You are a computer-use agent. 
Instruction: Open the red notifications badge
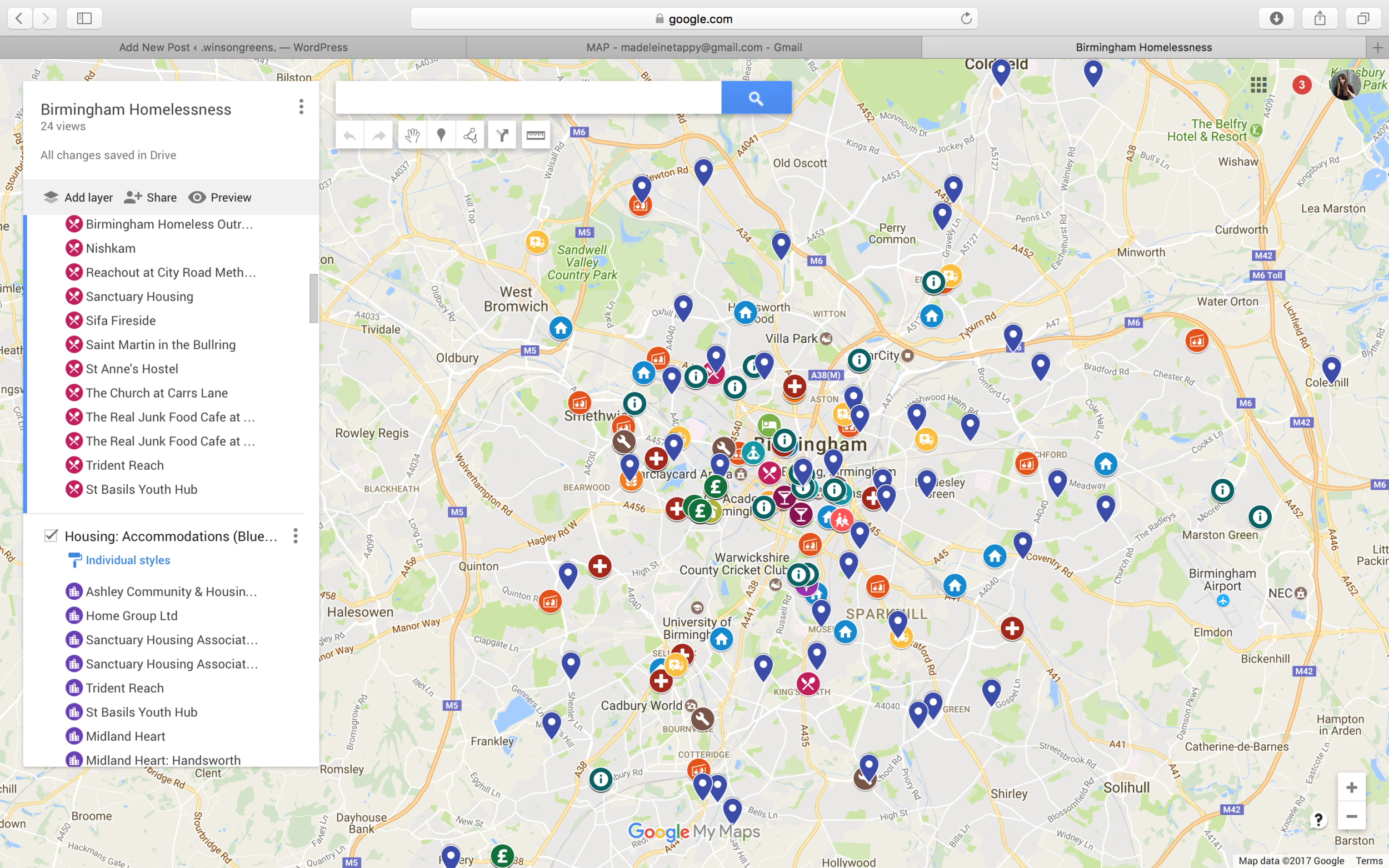pyautogui.click(x=1301, y=85)
